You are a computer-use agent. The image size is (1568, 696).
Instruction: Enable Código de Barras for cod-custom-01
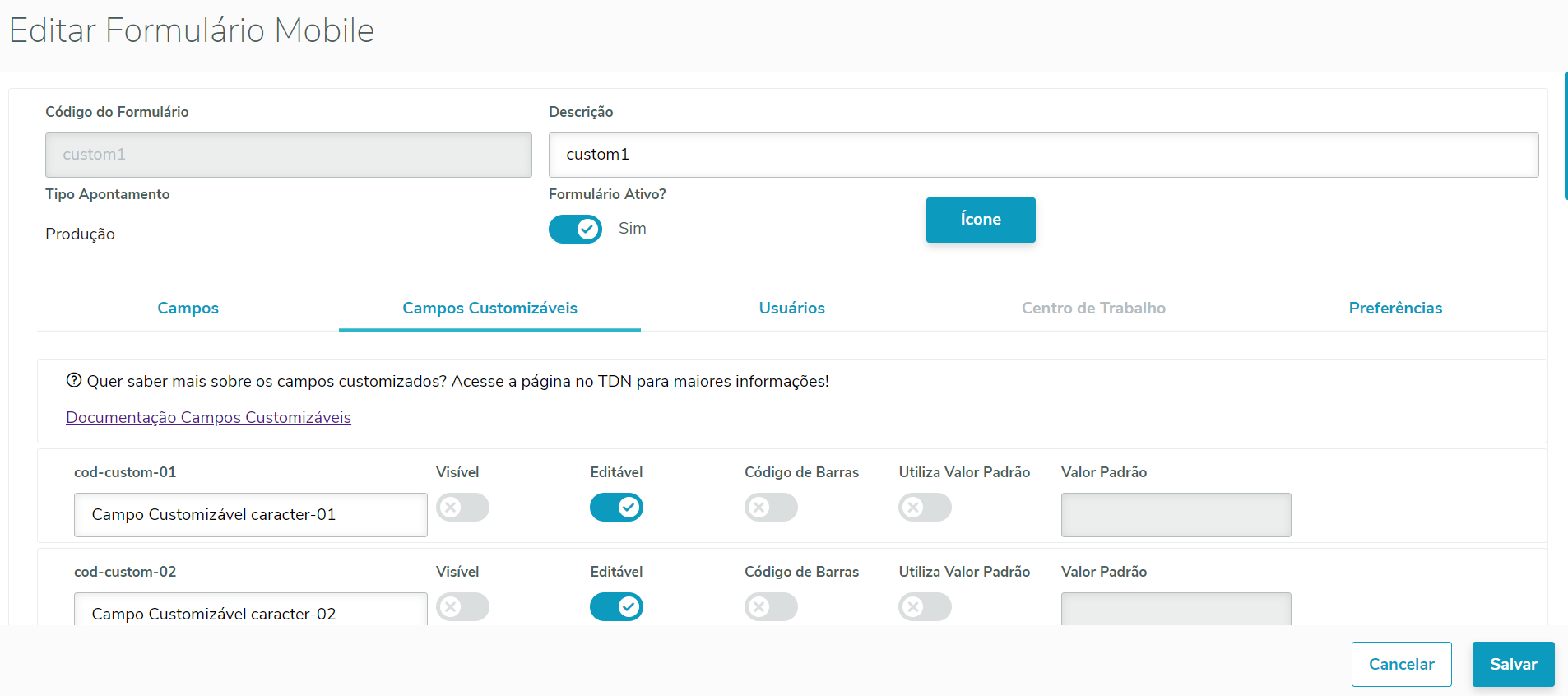coord(771,508)
